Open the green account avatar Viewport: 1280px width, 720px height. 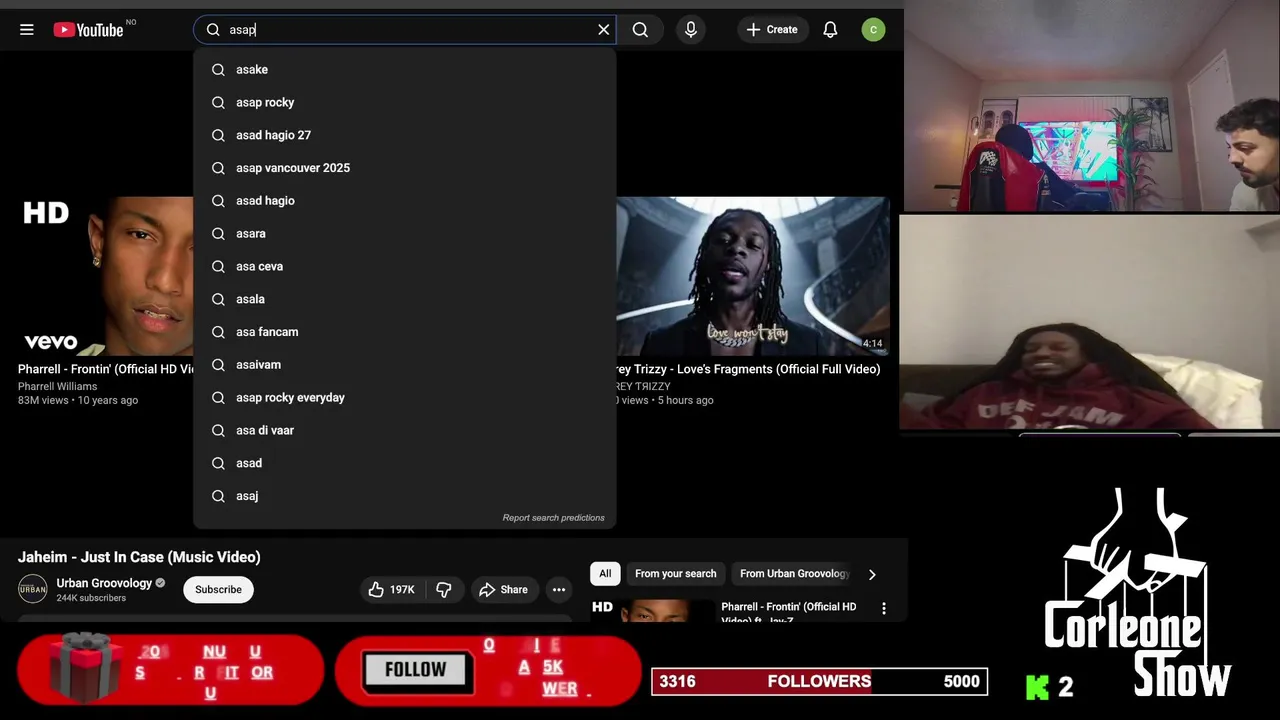pyautogui.click(x=873, y=30)
